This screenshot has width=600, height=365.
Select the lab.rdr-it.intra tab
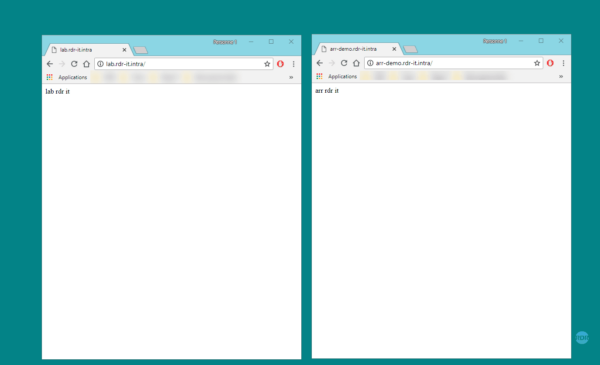click(88, 50)
